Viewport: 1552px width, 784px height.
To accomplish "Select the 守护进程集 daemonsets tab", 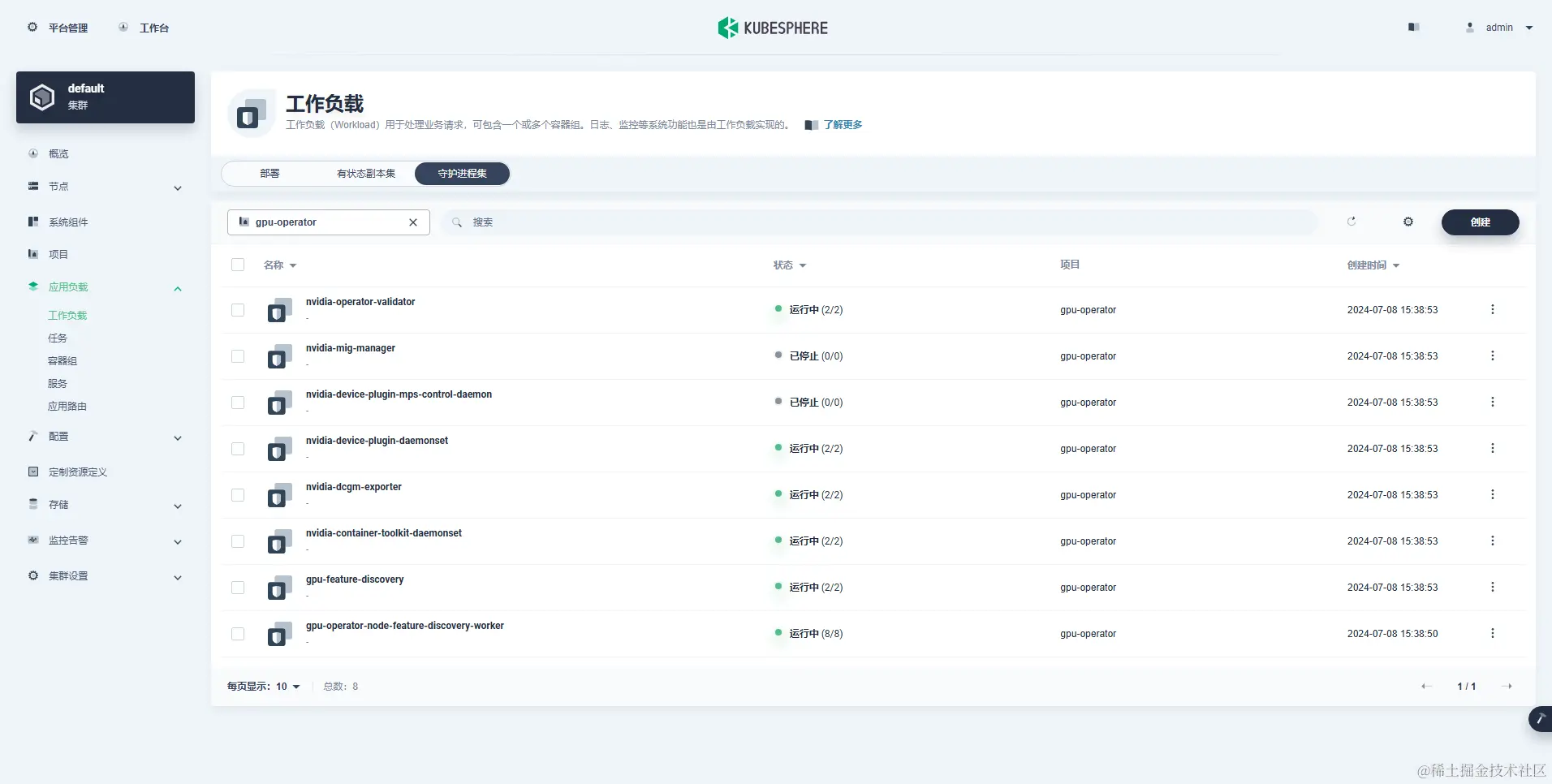I will click(462, 174).
